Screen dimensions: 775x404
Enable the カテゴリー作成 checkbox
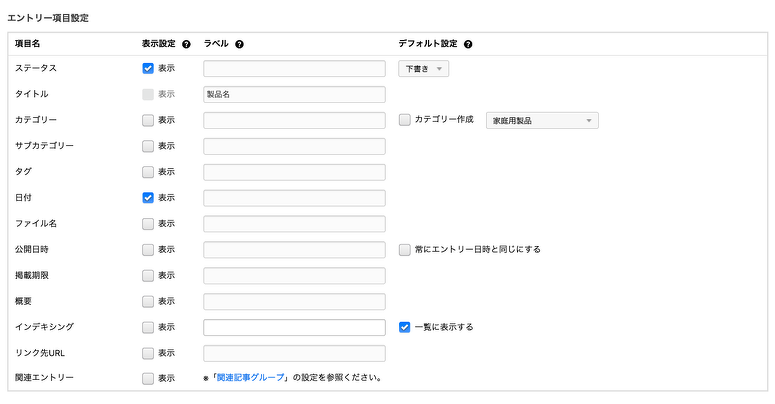[x=405, y=120]
